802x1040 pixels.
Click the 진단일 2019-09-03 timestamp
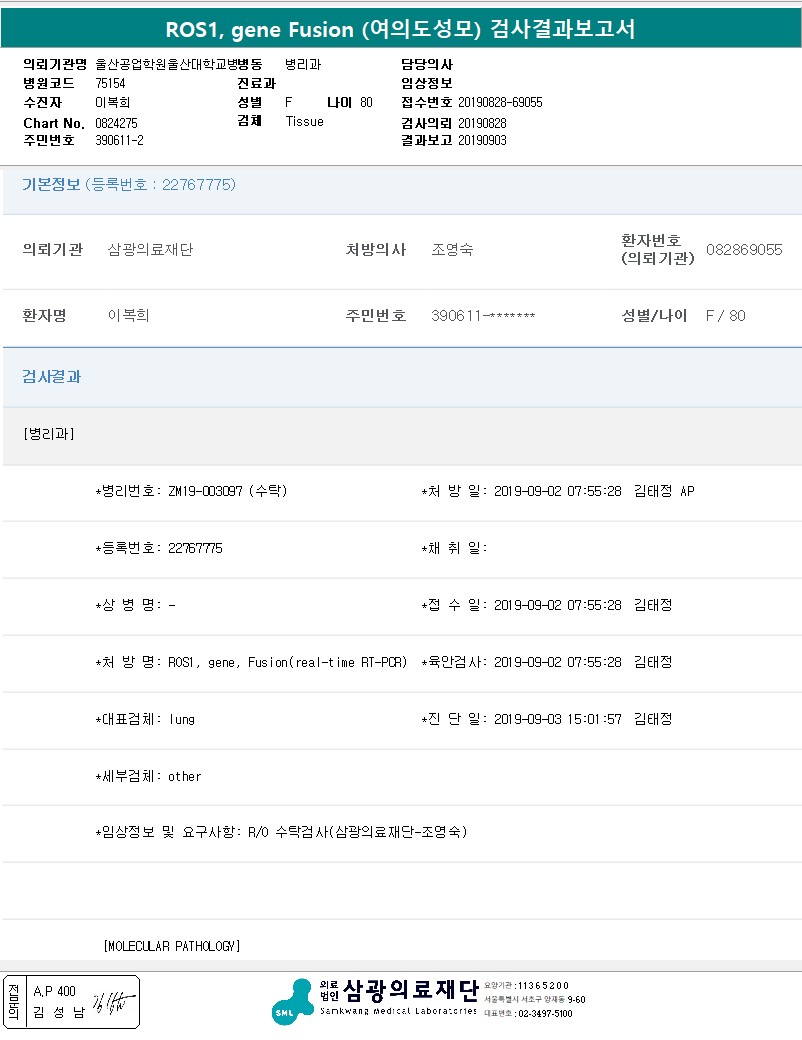coord(558,720)
